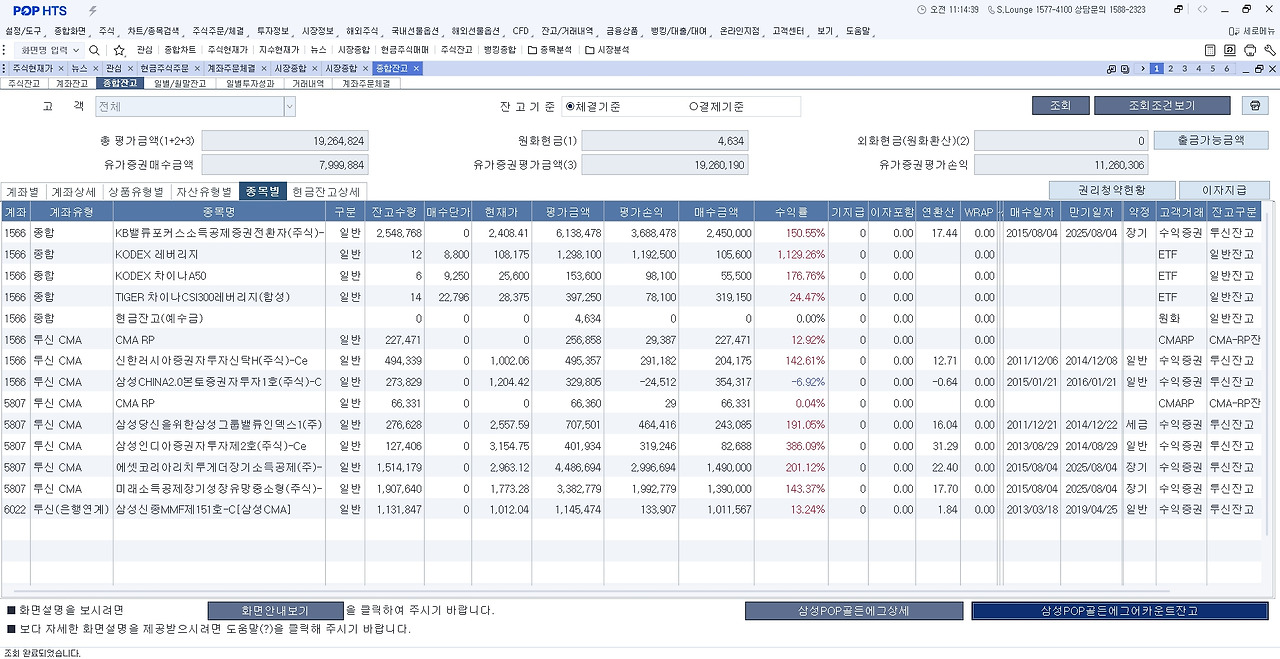
Task: Open the calculator icon in top-right toolbar
Action: click(x=1211, y=50)
